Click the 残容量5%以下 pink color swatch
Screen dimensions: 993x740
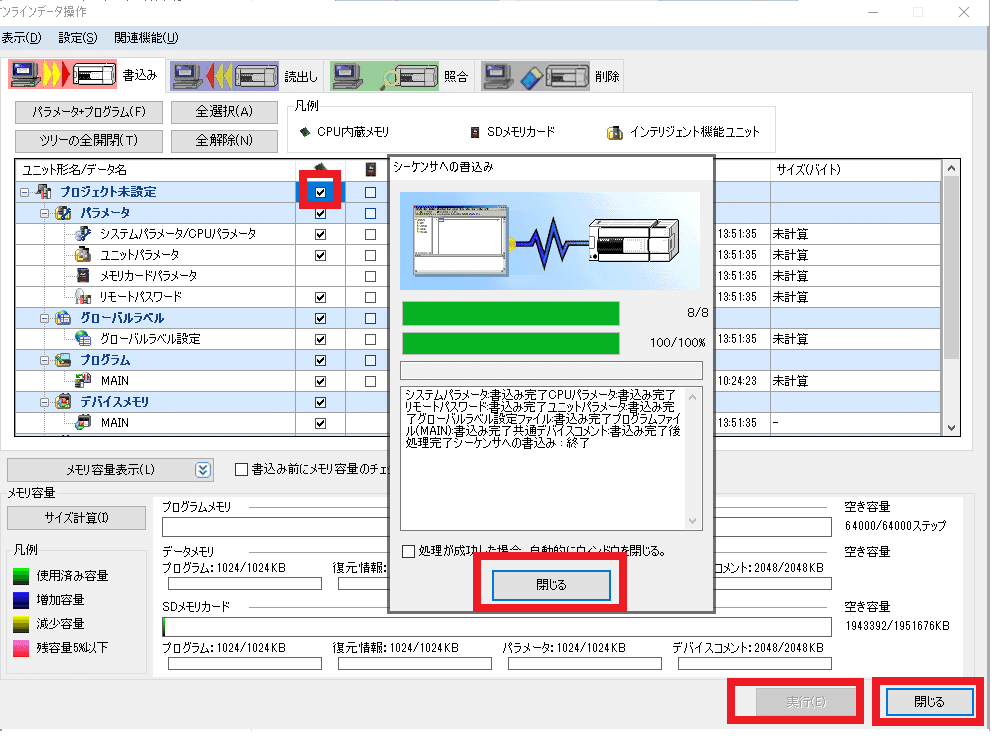[21, 648]
